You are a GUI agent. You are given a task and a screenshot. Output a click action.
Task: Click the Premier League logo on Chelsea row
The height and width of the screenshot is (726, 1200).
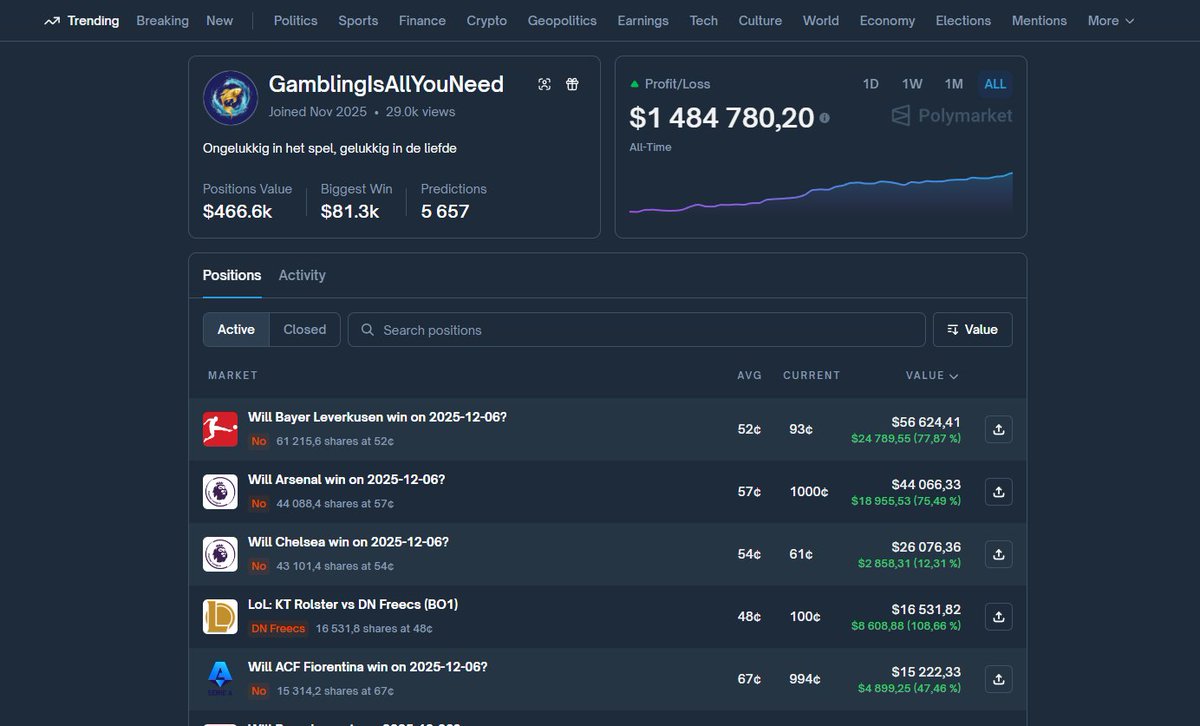point(220,554)
